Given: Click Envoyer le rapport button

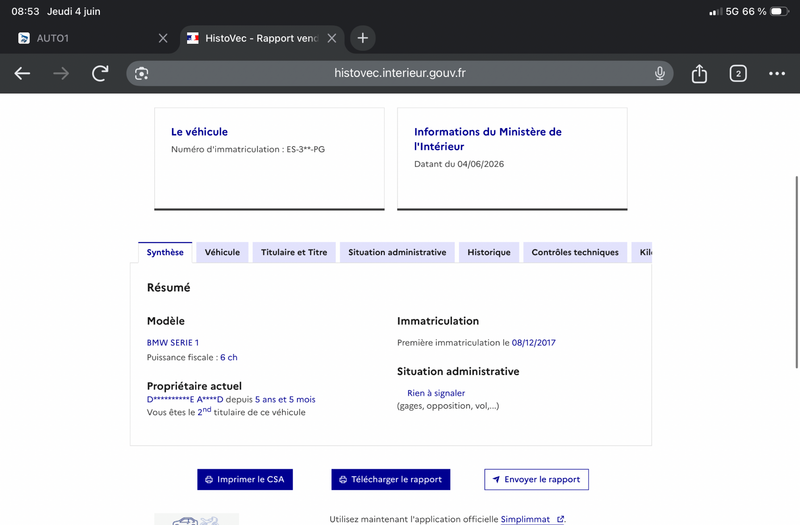Looking at the screenshot, I should pyautogui.click(x=536, y=480).
